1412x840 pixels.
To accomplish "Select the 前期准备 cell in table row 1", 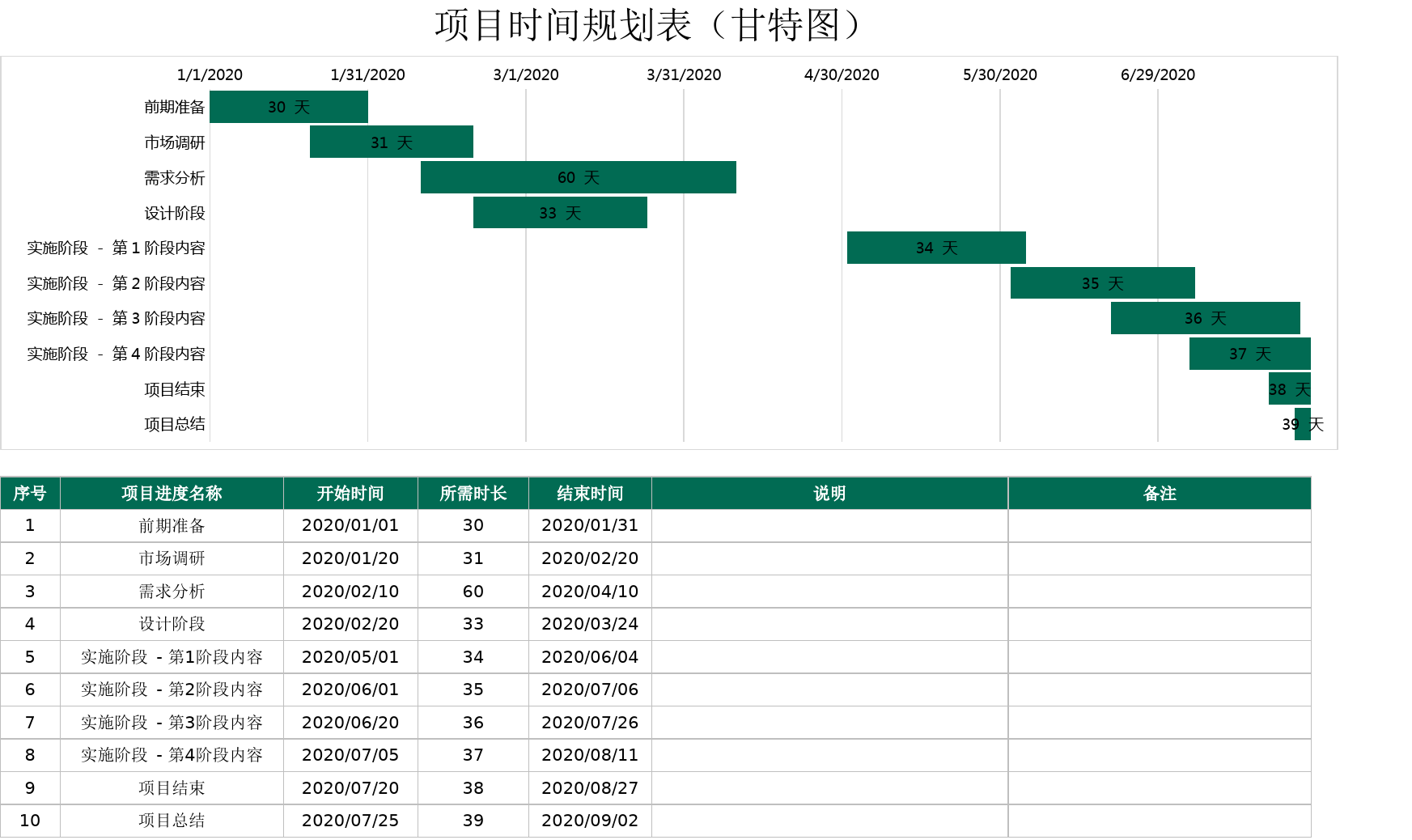I will (x=172, y=525).
